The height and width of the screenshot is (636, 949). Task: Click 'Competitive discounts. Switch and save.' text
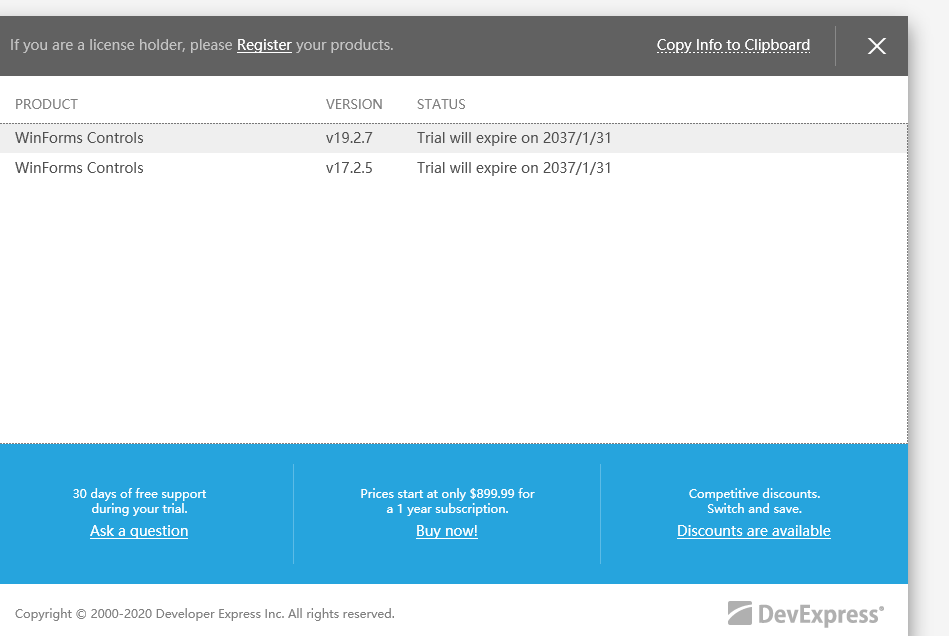pyautogui.click(x=754, y=501)
